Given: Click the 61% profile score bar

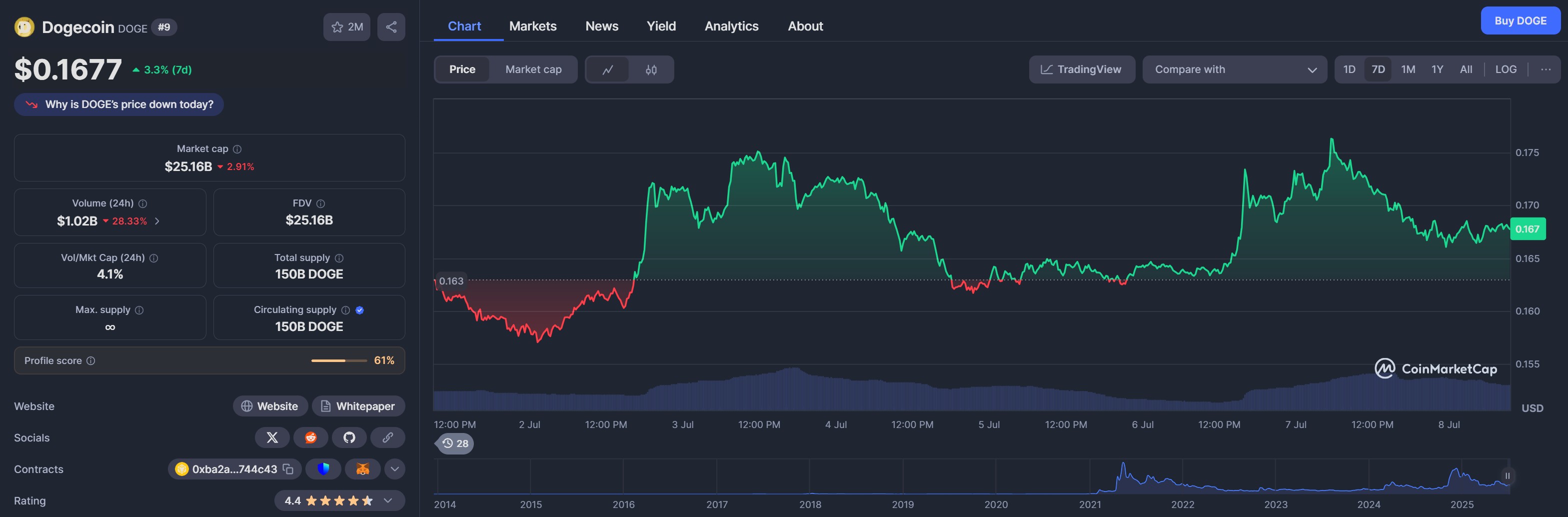Looking at the screenshot, I should point(339,360).
